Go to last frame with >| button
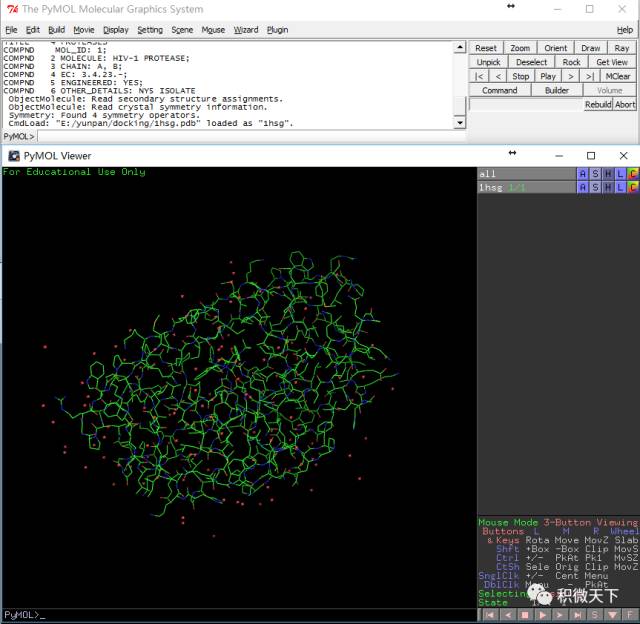 click(x=590, y=76)
